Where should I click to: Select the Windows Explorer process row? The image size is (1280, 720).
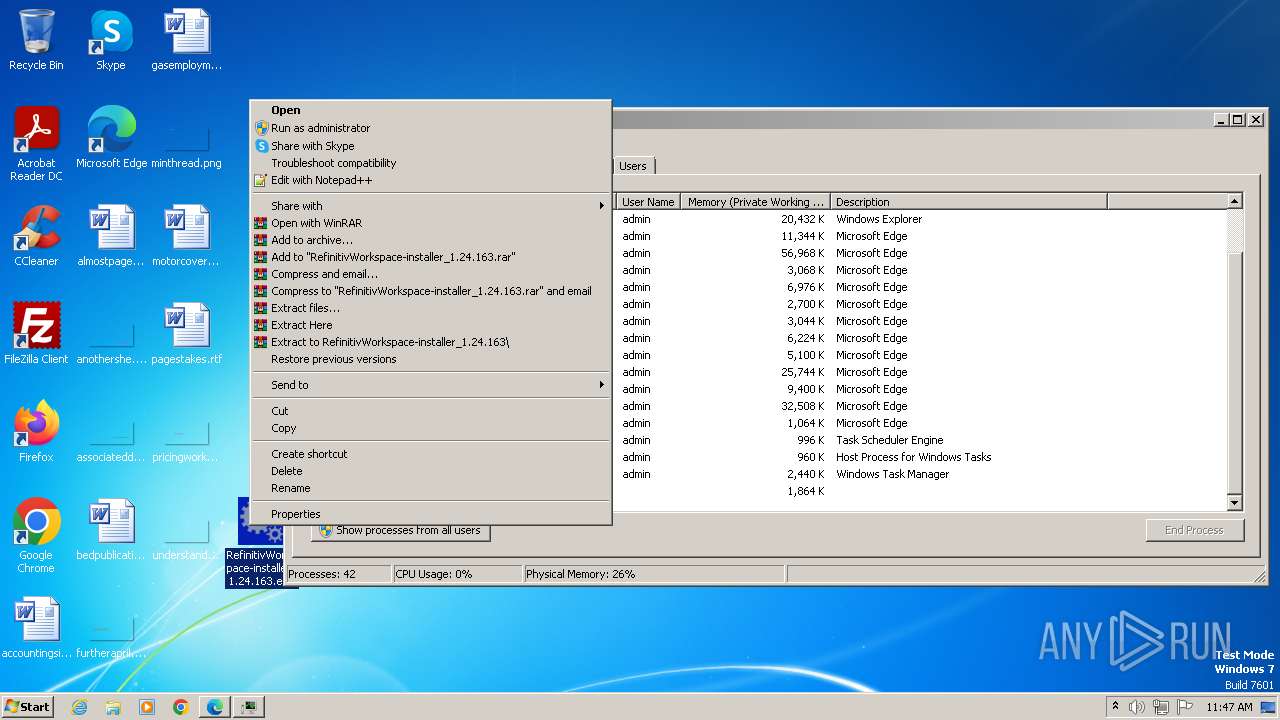[920, 219]
